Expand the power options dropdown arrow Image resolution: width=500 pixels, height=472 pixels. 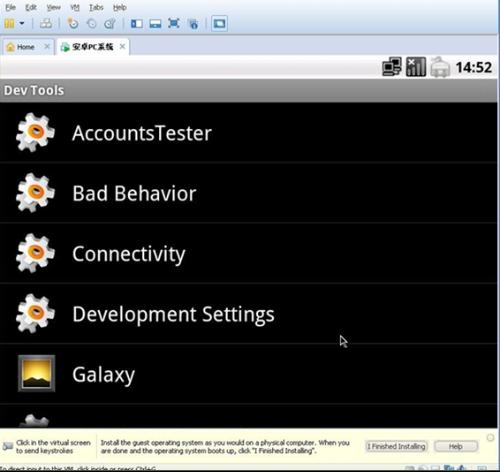[x=22, y=24]
